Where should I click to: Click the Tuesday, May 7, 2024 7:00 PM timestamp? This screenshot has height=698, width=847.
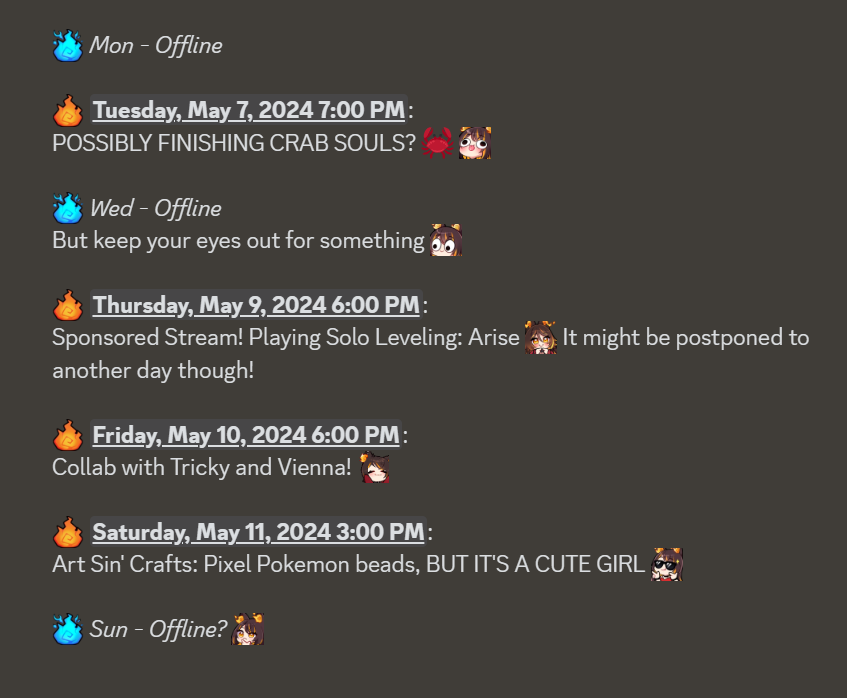(x=248, y=110)
